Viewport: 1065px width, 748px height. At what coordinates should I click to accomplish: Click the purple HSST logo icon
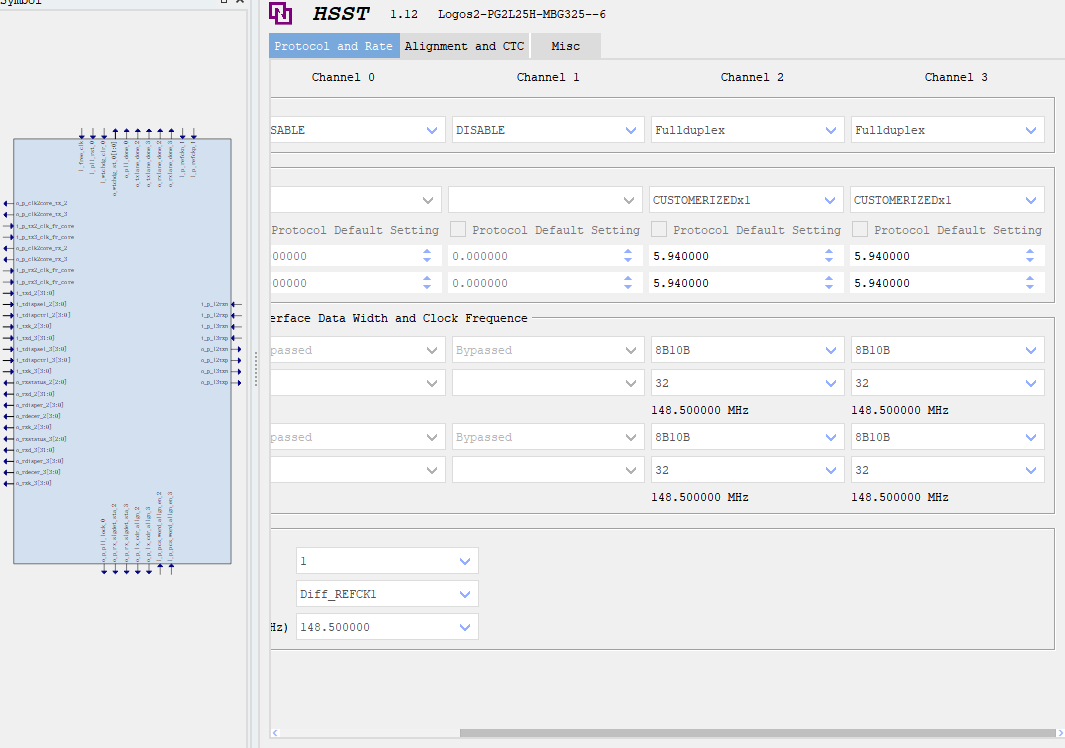[281, 14]
